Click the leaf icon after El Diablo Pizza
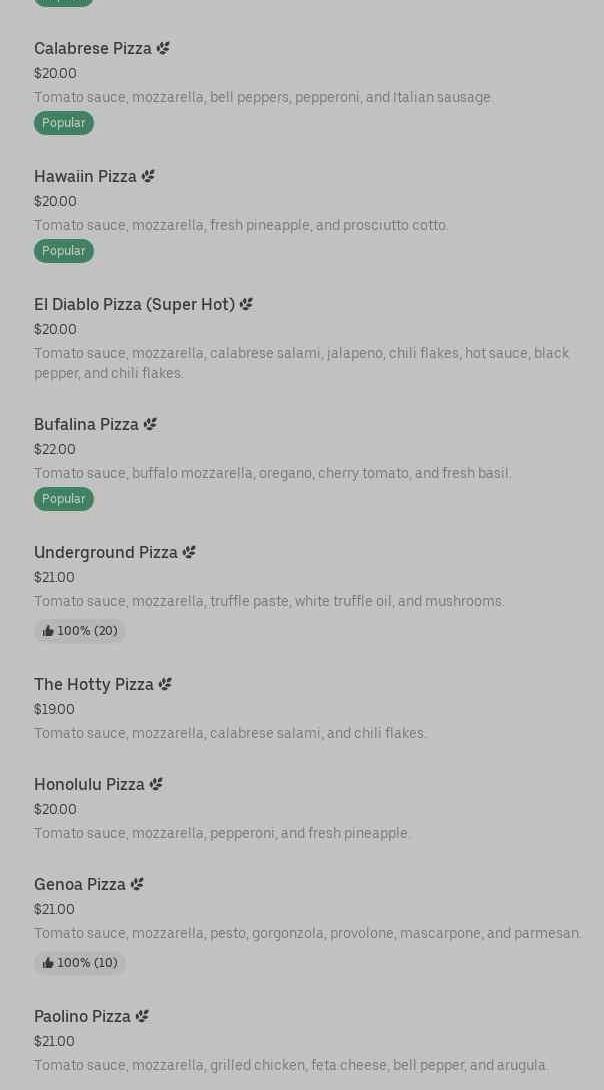The width and height of the screenshot is (604, 1090). pyautogui.click(x=246, y=304)
